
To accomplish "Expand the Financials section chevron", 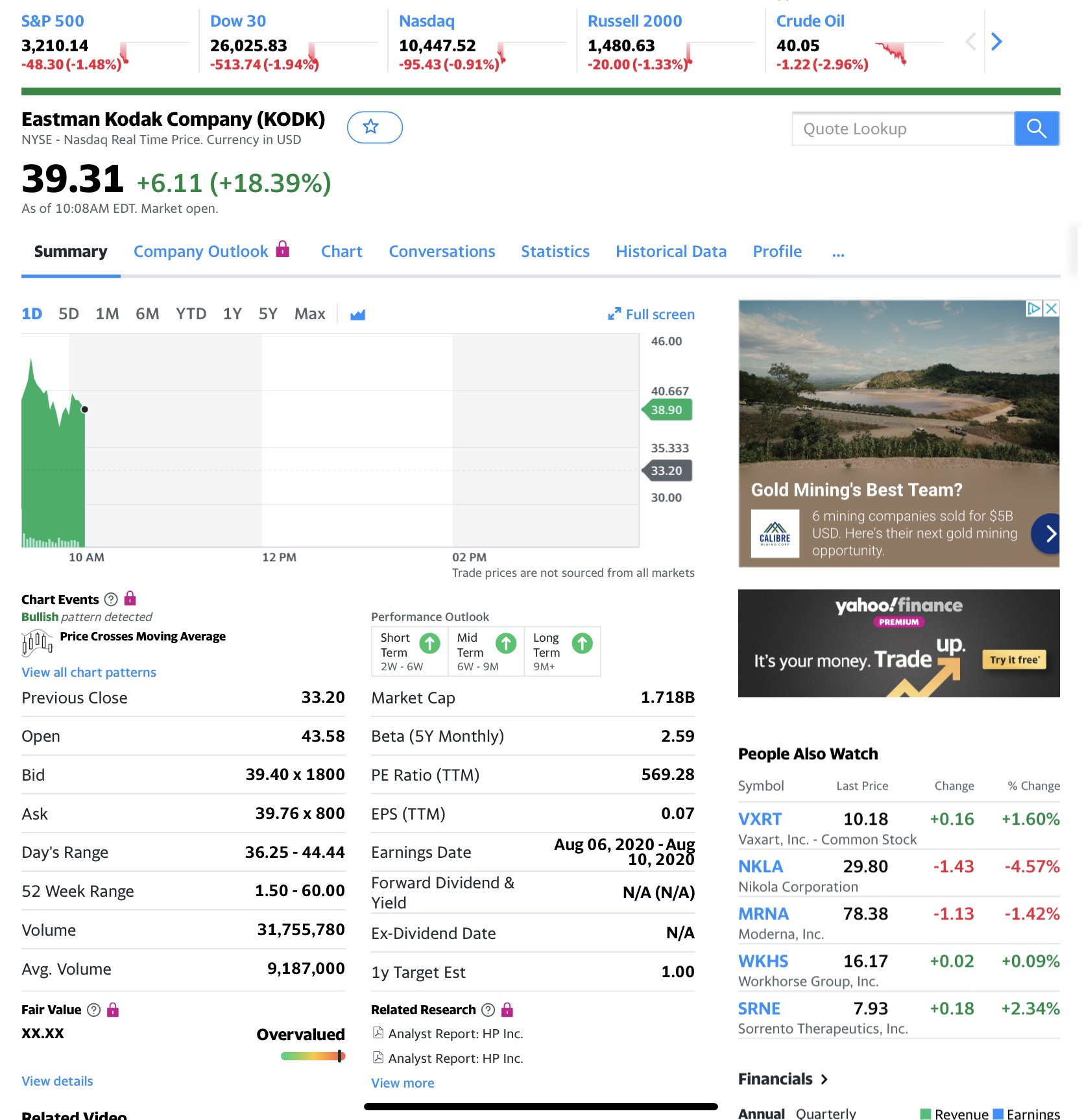I will tap(824, 1079).
